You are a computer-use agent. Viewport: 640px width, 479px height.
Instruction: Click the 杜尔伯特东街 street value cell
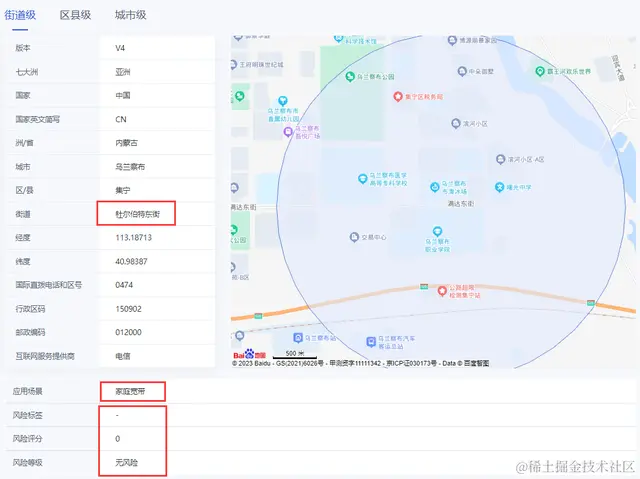pyautogui.click(x=138, y=214)
